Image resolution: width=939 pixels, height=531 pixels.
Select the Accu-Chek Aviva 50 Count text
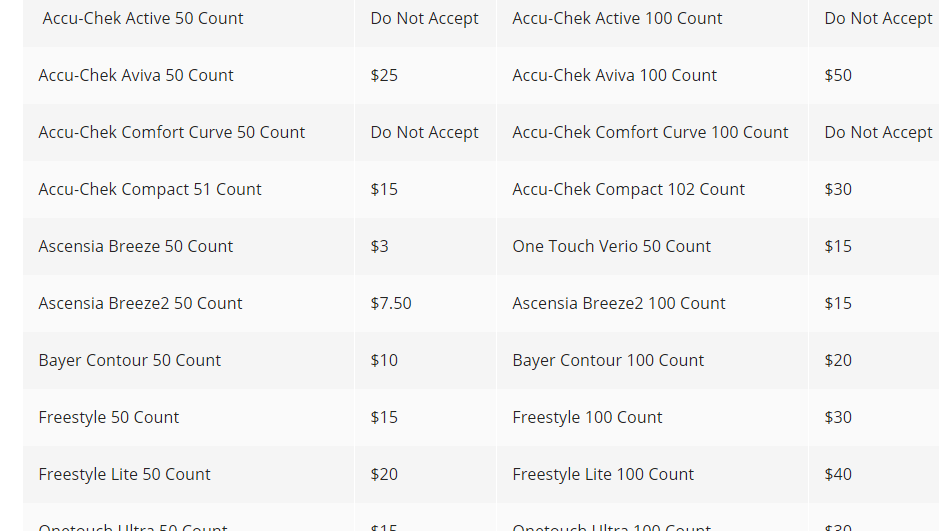136,75
